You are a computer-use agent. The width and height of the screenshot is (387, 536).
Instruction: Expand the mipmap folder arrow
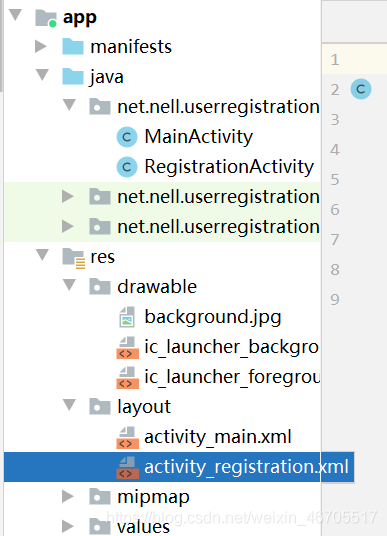(68, 497)
